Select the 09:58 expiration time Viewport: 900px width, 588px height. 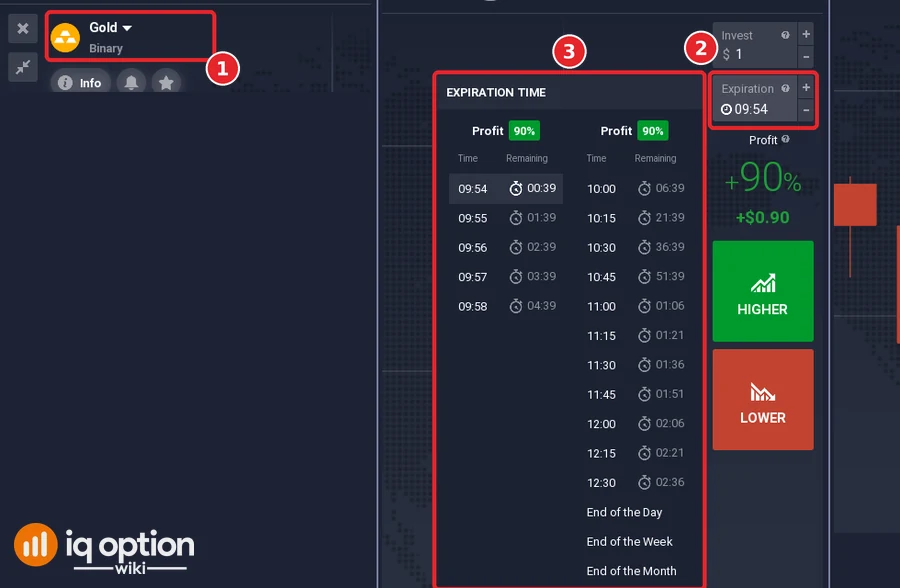coord(506,305)
